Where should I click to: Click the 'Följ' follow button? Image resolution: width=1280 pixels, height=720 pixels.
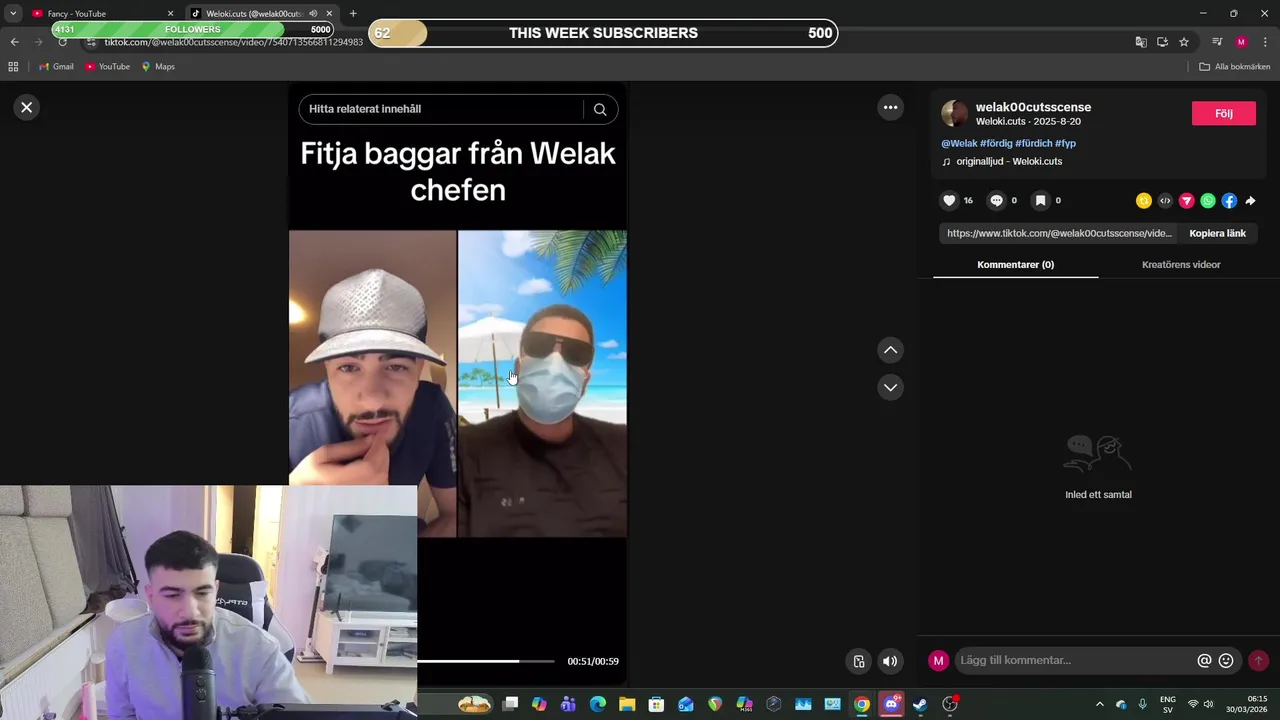pos(1223,113)
